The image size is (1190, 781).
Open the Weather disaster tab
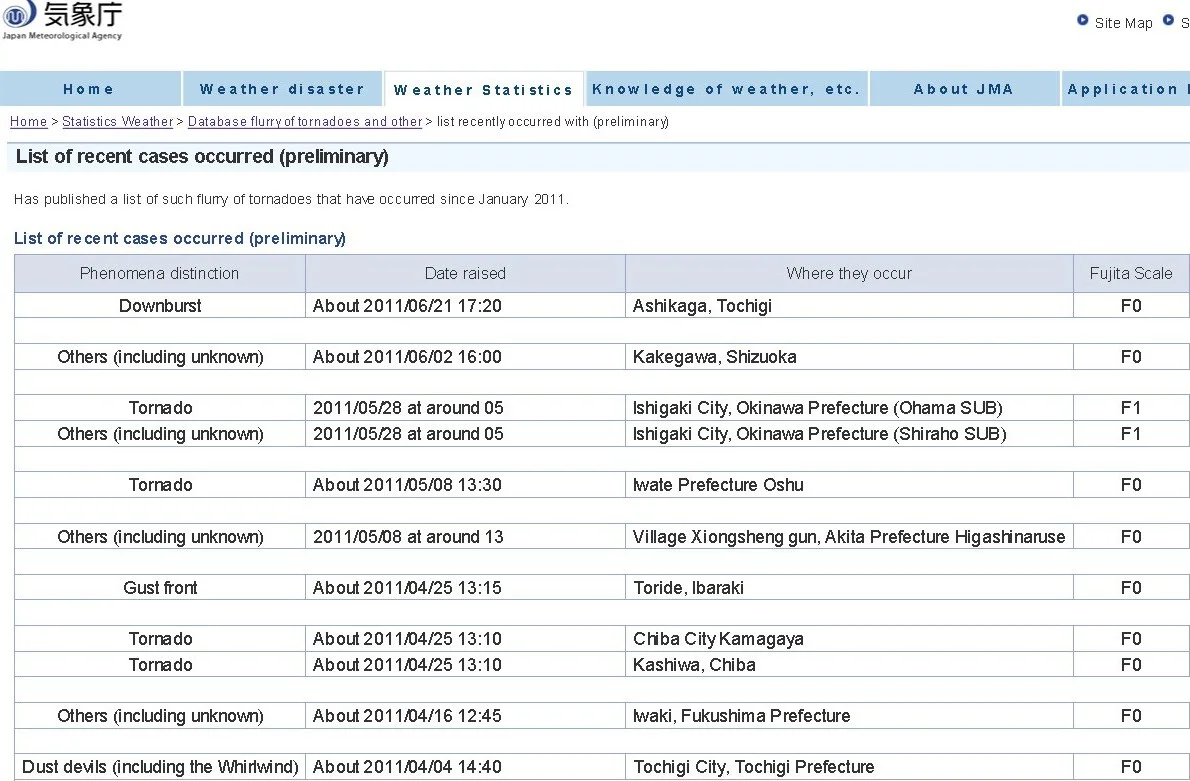pos(282,89)
